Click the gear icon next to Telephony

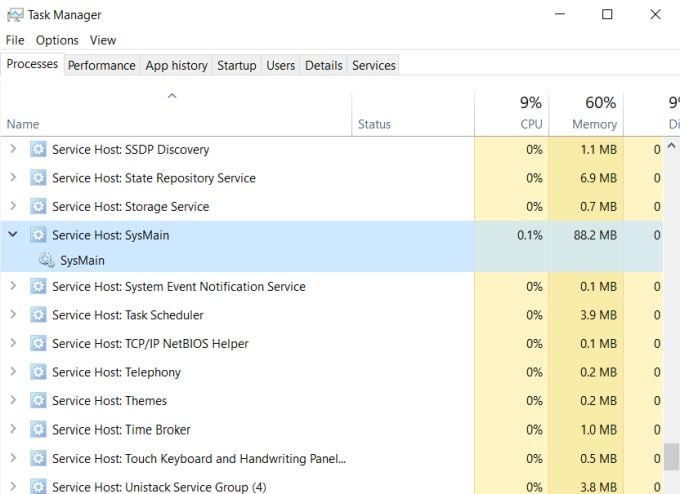(38, 372)
